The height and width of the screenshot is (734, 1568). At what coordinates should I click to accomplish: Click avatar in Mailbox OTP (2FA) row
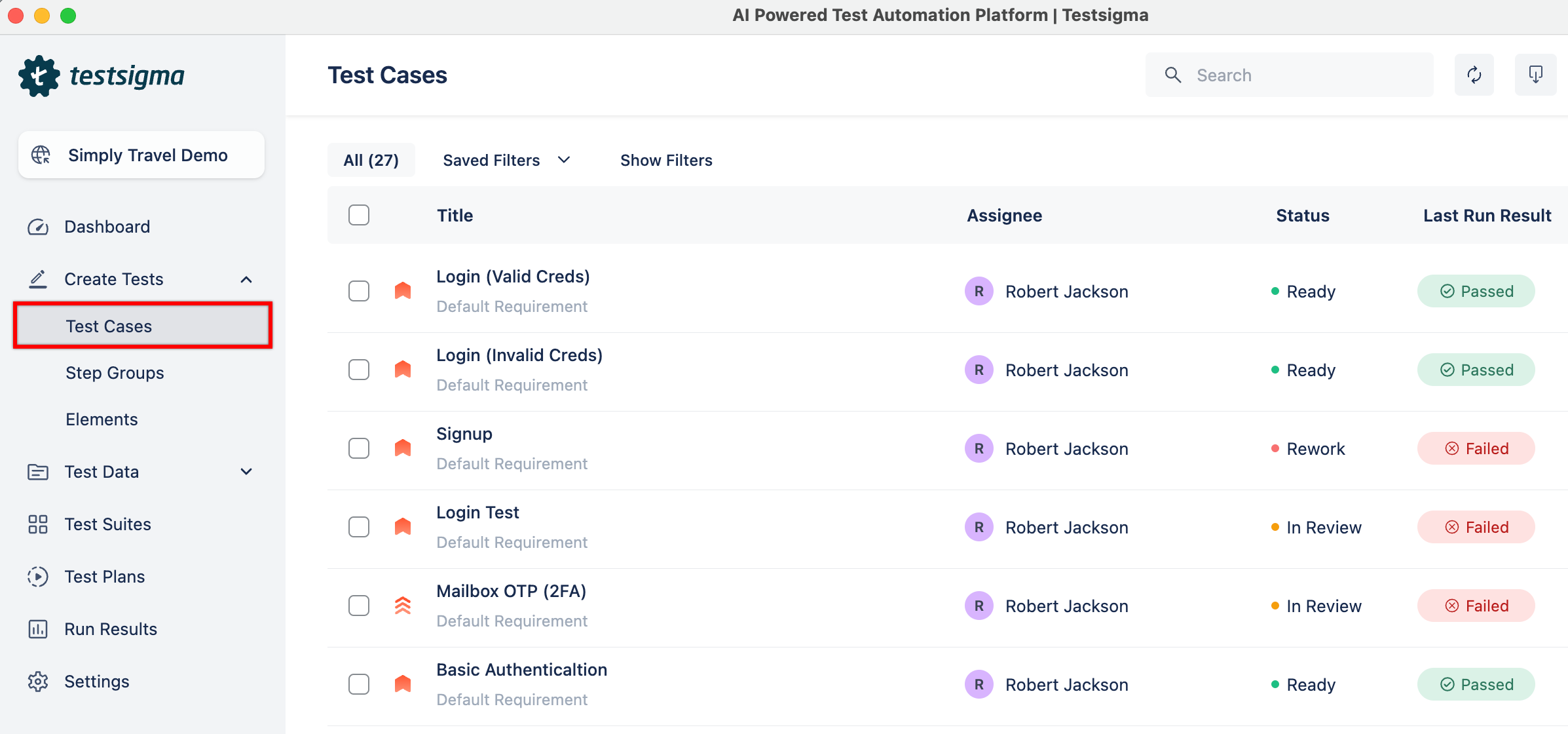click(x=979, y=606)
